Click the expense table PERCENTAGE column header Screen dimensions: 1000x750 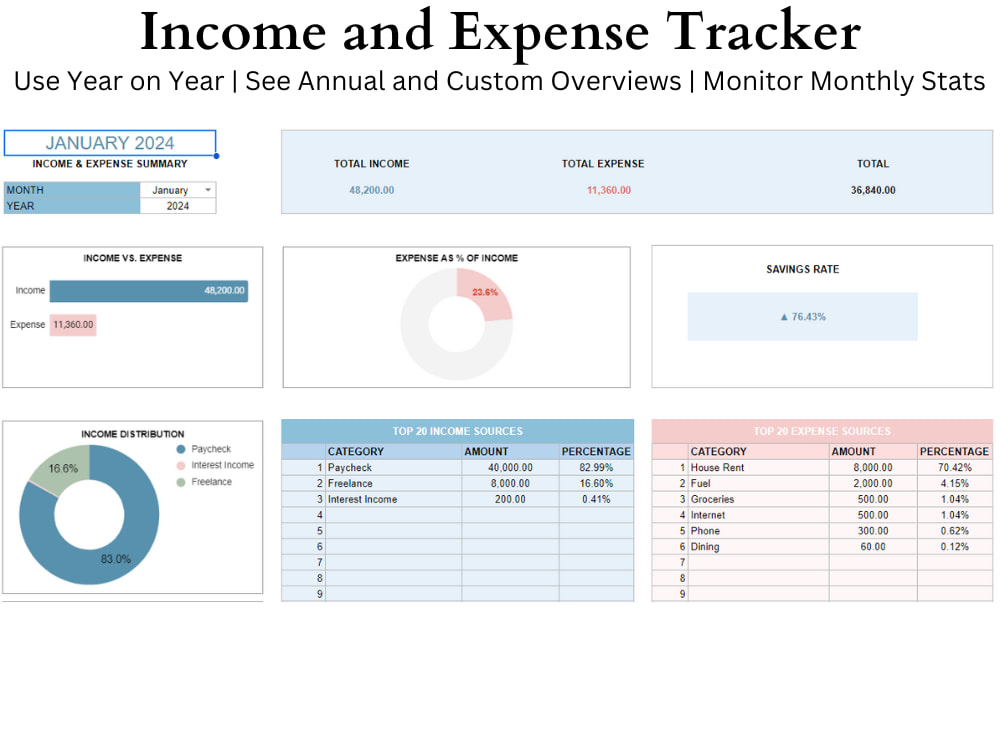tap(954, 452)
